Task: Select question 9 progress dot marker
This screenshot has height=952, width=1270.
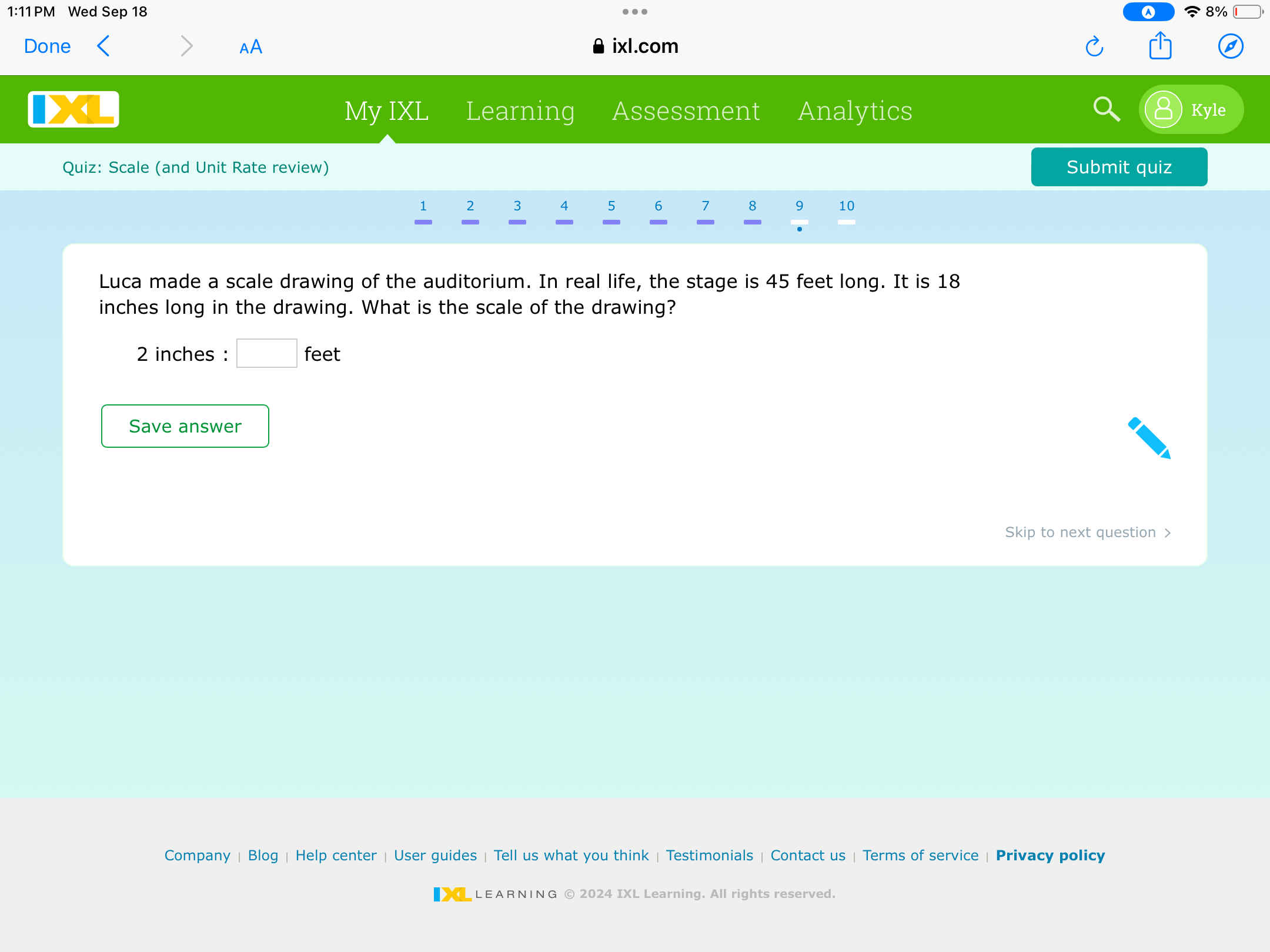Action: click(x=799, y=229)
